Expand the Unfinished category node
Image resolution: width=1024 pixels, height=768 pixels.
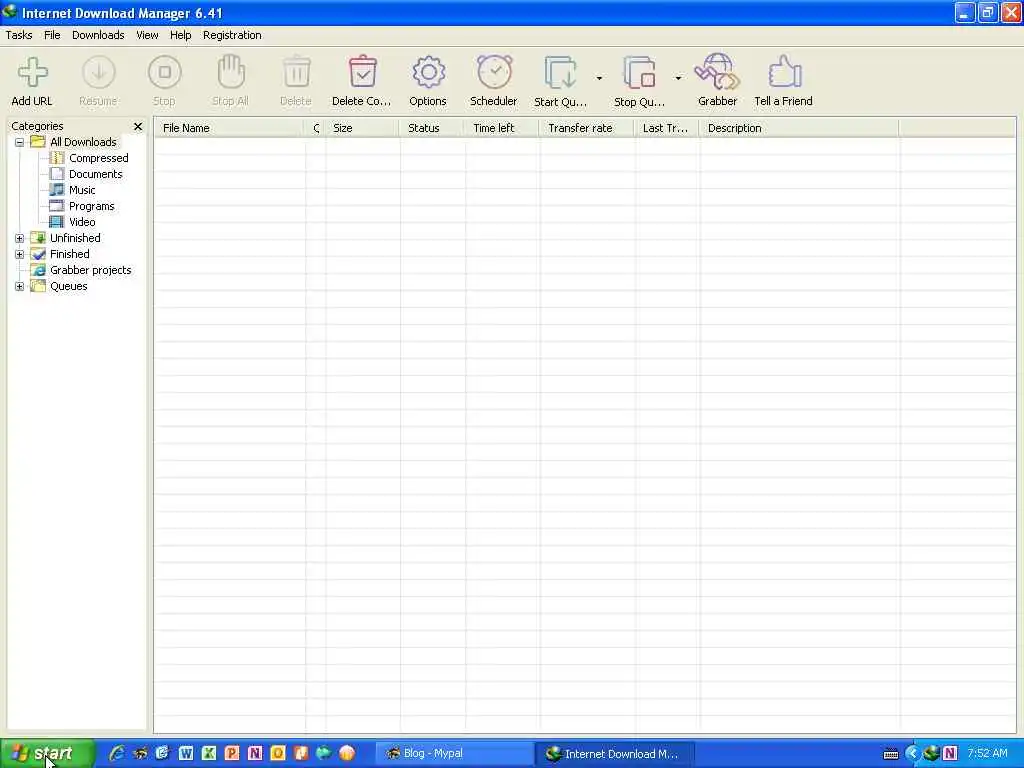pyautogui.click(x=20, y=238)
